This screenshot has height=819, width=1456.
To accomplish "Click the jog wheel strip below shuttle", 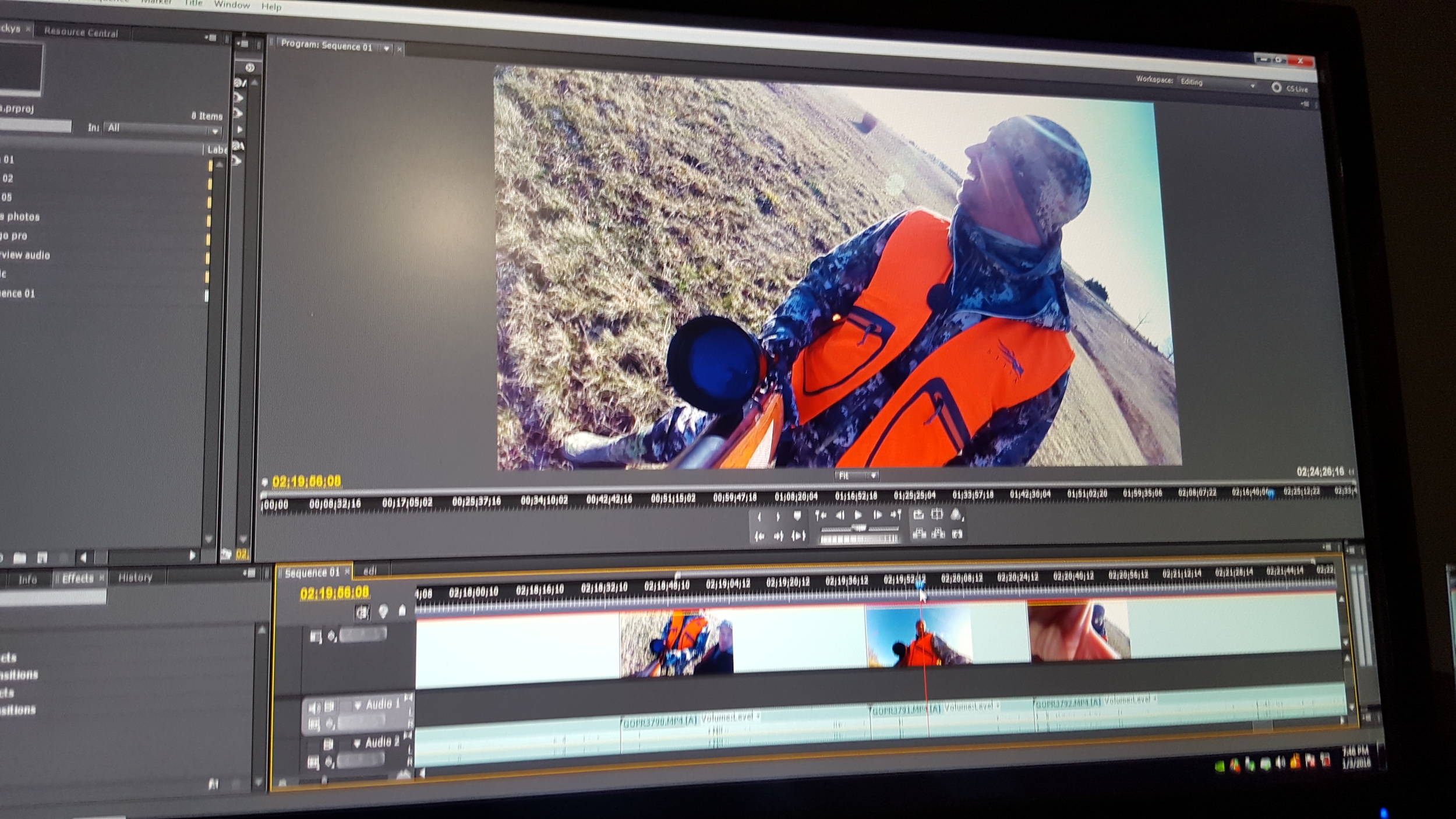I will pos(859,539).
